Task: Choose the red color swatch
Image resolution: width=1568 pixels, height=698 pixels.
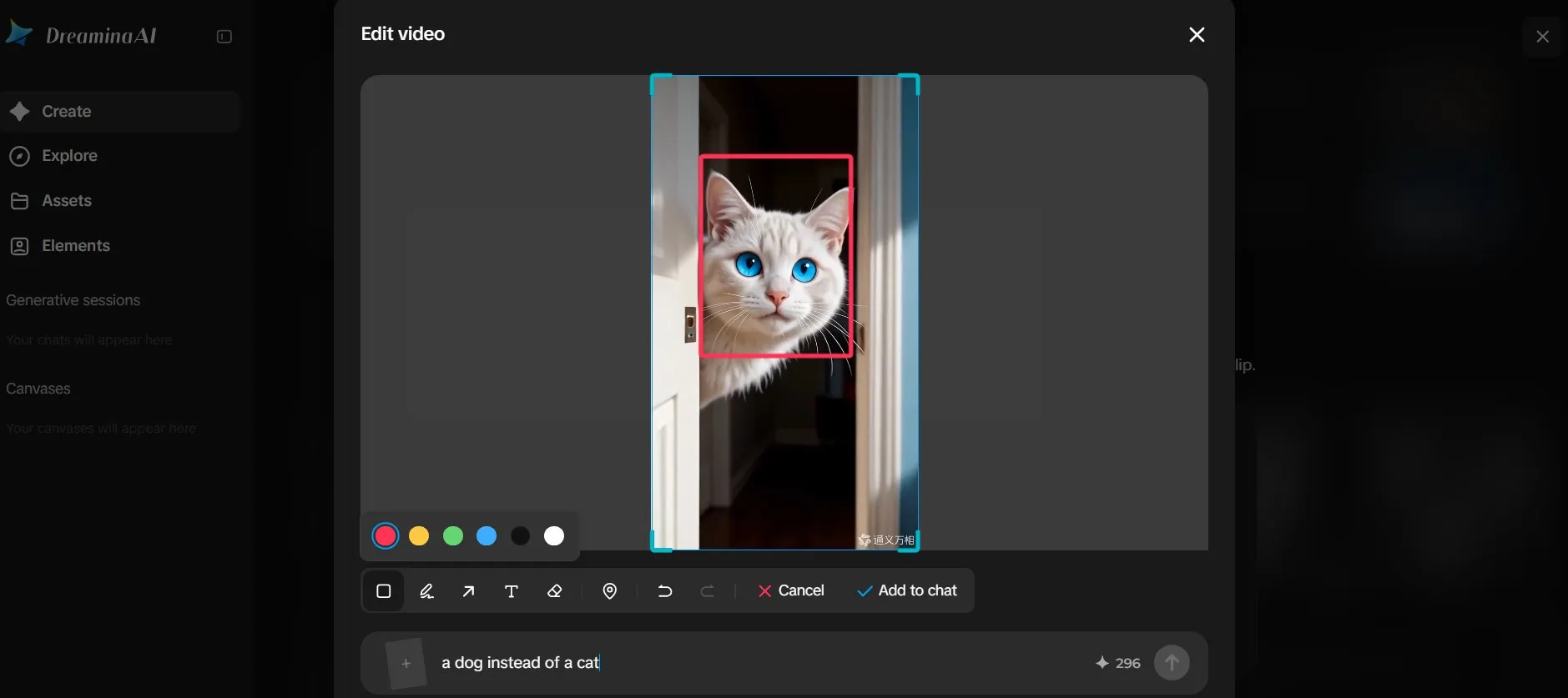Action: point(386,536)
